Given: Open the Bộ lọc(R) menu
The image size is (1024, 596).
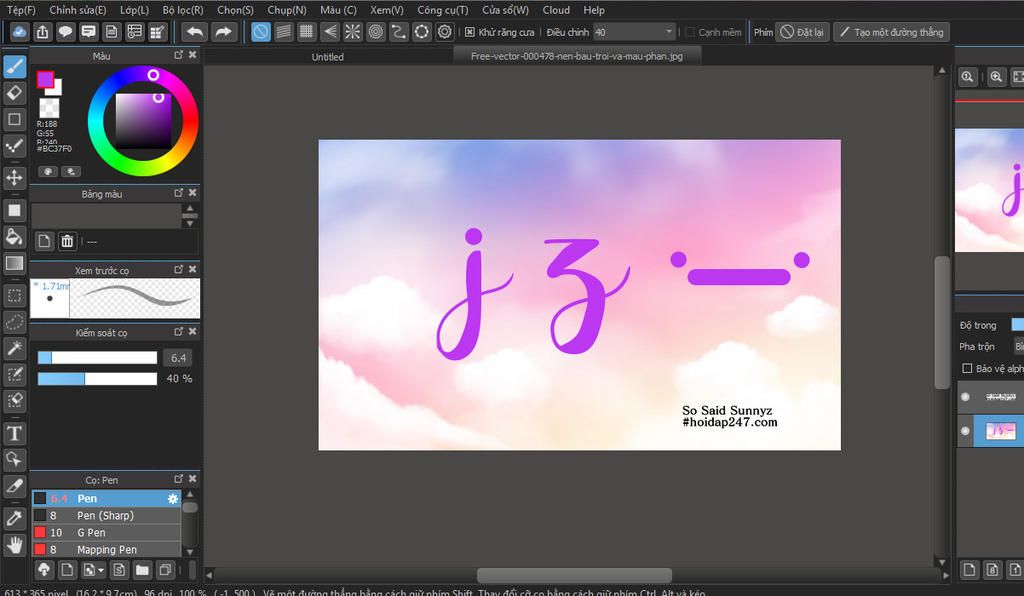Looking at the screenshot, I should coord(183,10).
